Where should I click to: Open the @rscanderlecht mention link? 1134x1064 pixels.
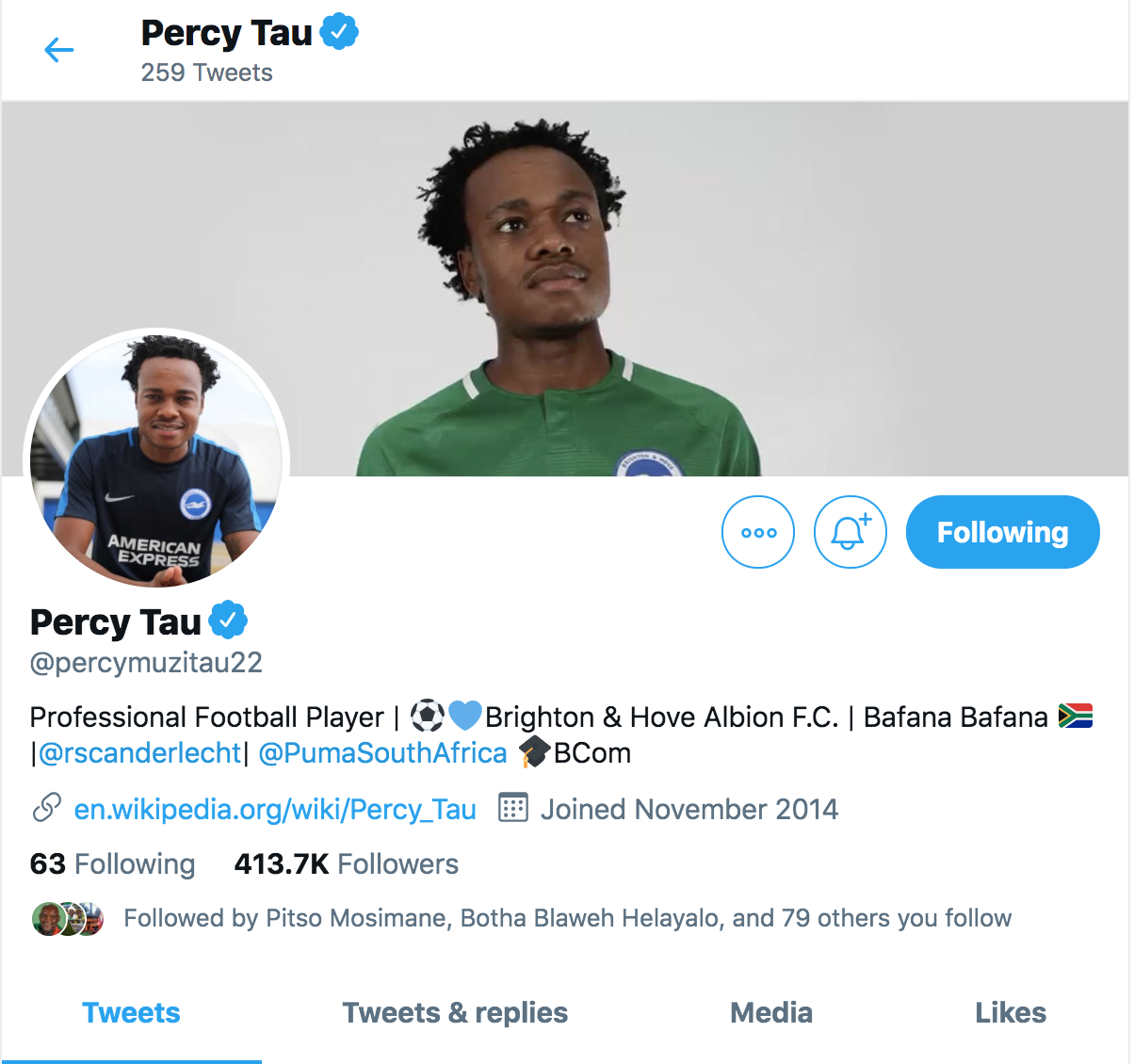pyautogui.click(x=139, y=752)
